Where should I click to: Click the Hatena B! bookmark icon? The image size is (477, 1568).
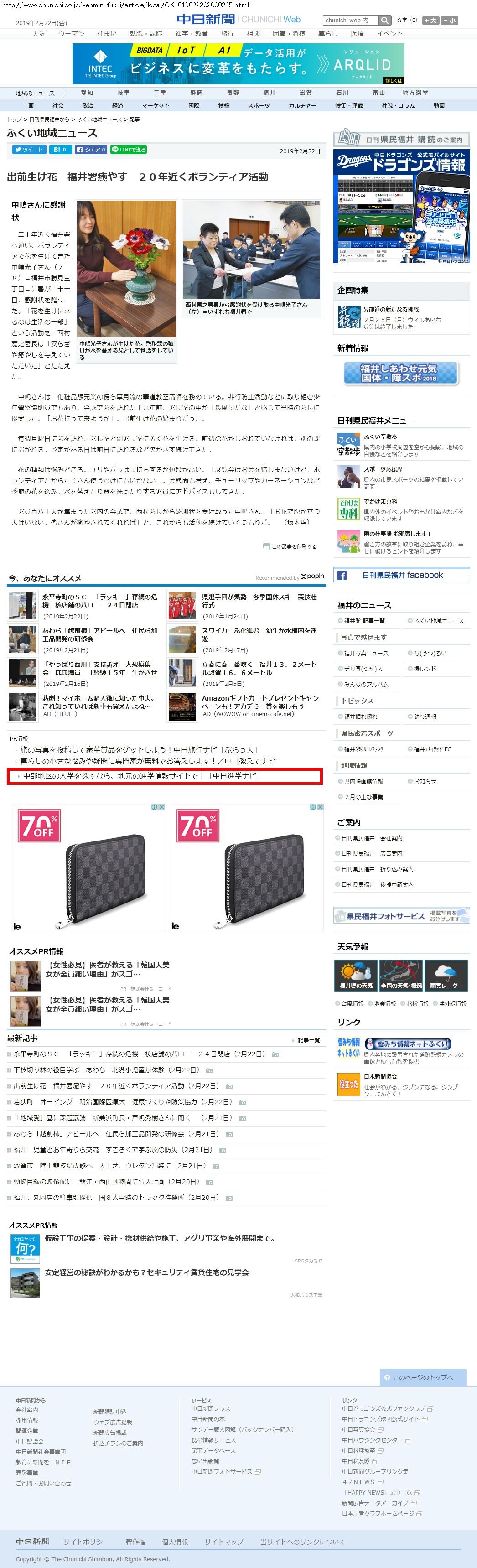click(60, 149)
